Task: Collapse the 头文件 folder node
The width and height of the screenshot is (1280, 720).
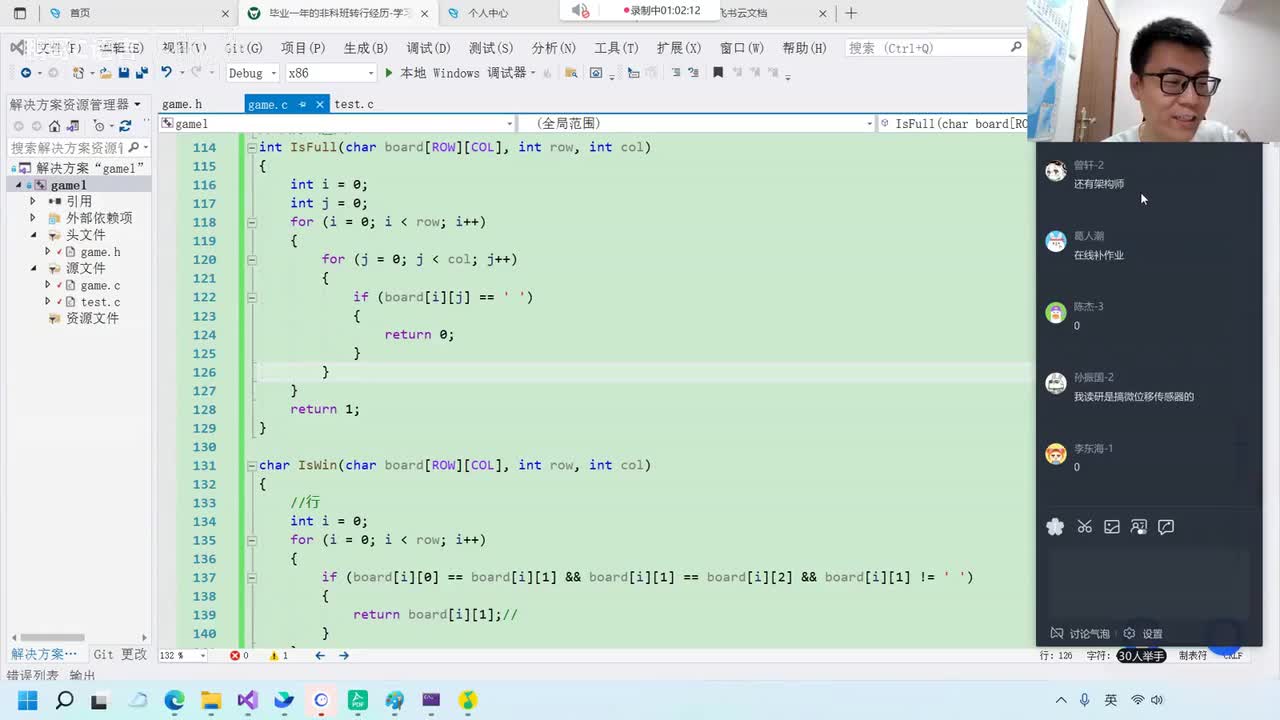Action: (x=33, y=235)
